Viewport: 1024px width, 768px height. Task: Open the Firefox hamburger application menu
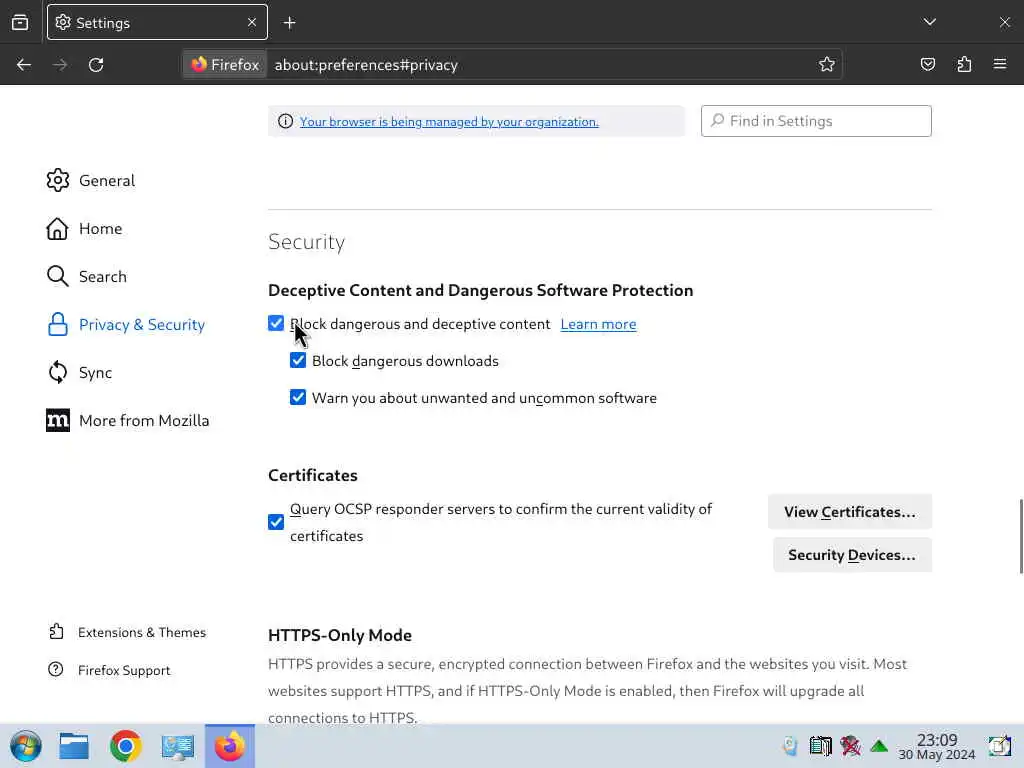1000,65
